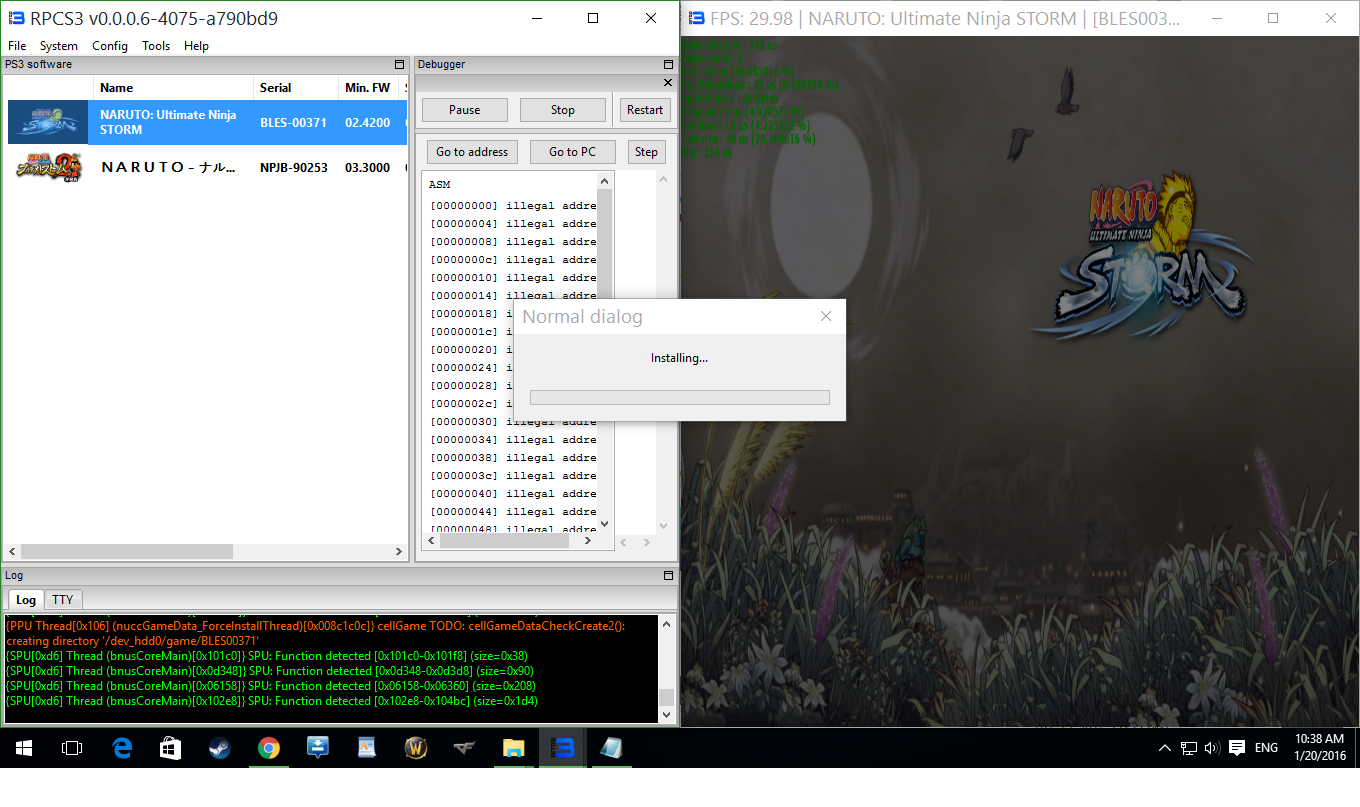Select ASM line [00000010]

(513, 278)
